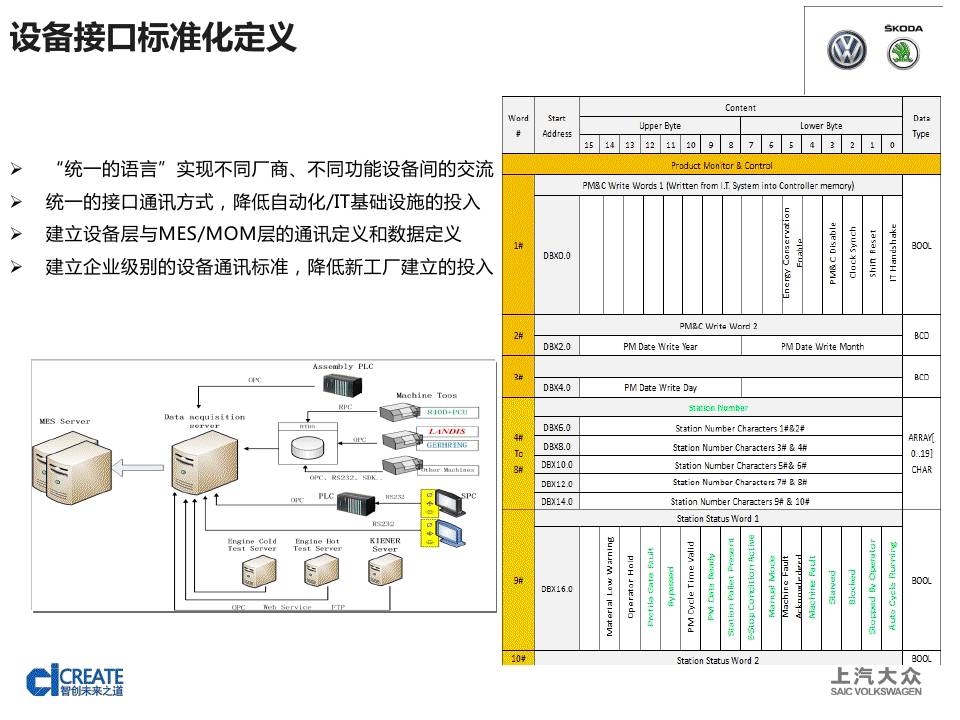Select the R40D+PCU machine label

446,412
